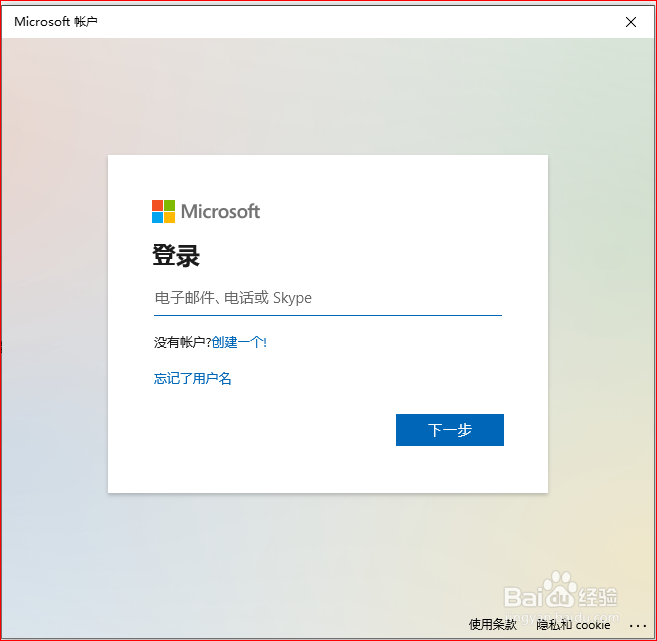Open the 创建一个! create account link

(239, 342)
